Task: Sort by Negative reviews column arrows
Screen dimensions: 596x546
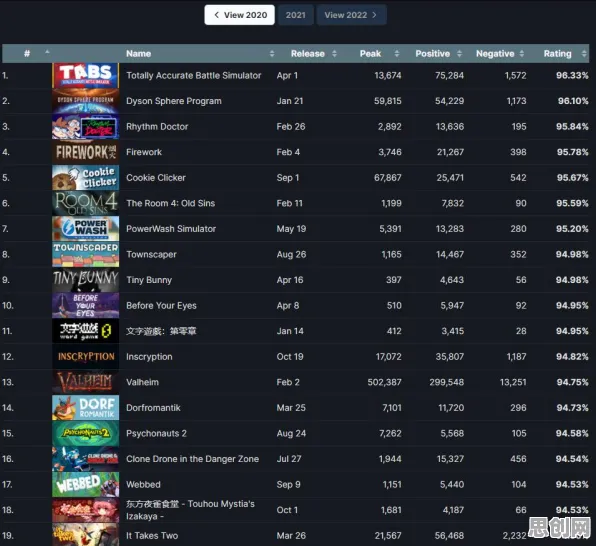Action: click(x=522, y=54)
